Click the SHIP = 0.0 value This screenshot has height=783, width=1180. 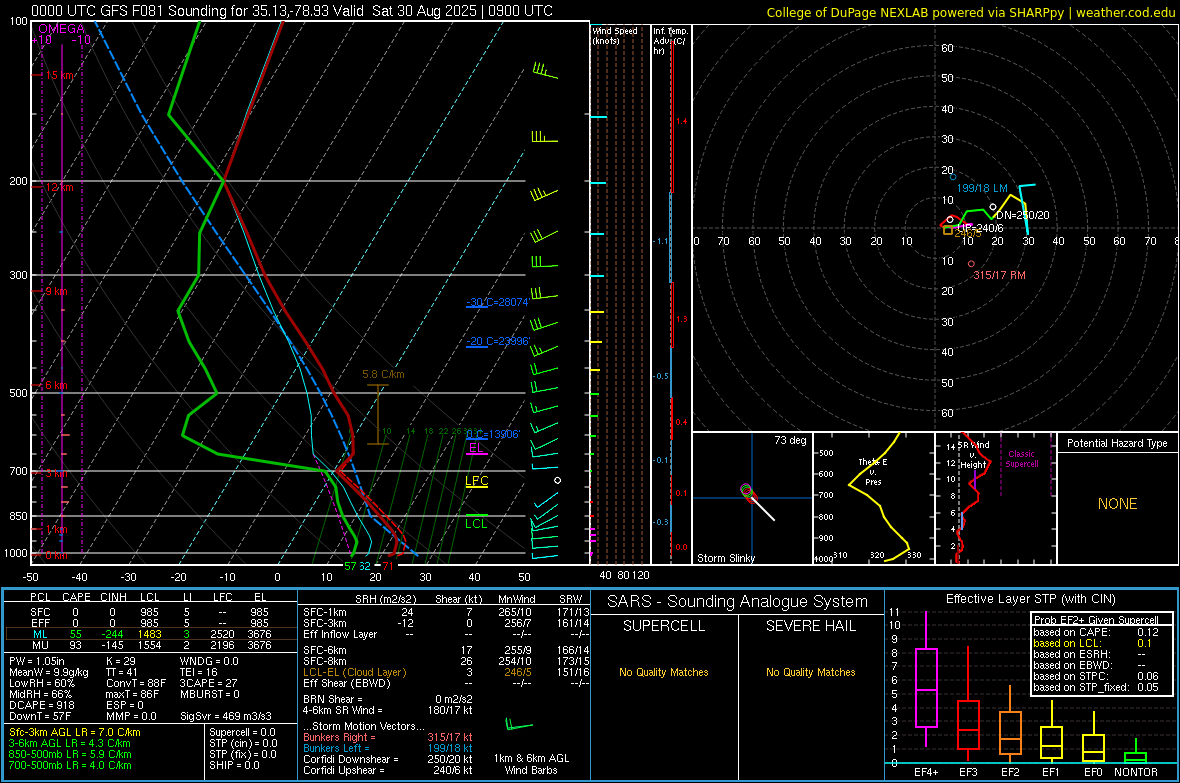point(234,765)
